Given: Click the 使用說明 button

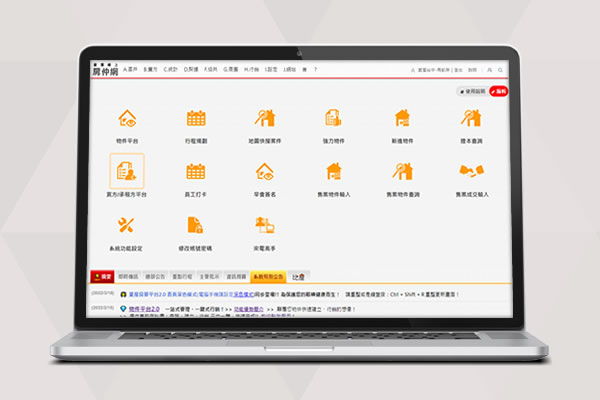Looking at the screenshot, I should click(x=473, y=91).
